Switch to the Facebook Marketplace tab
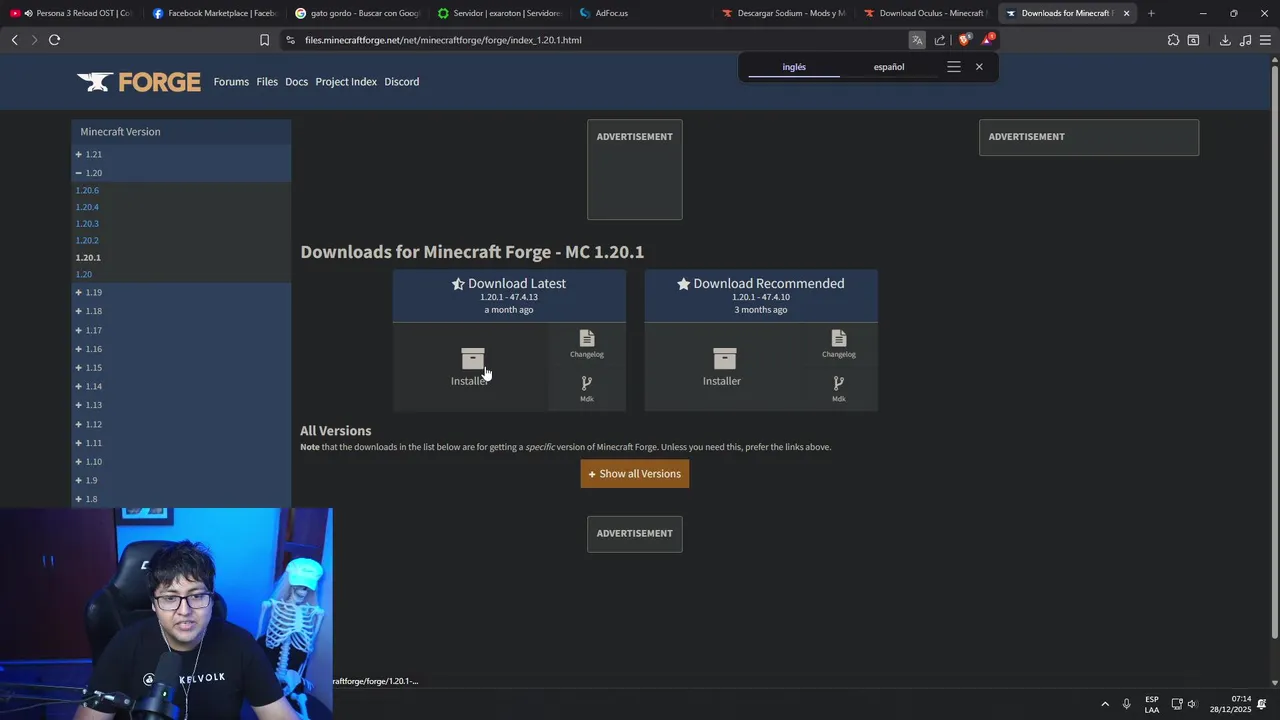1280x720 pixels. click(213, 13)
